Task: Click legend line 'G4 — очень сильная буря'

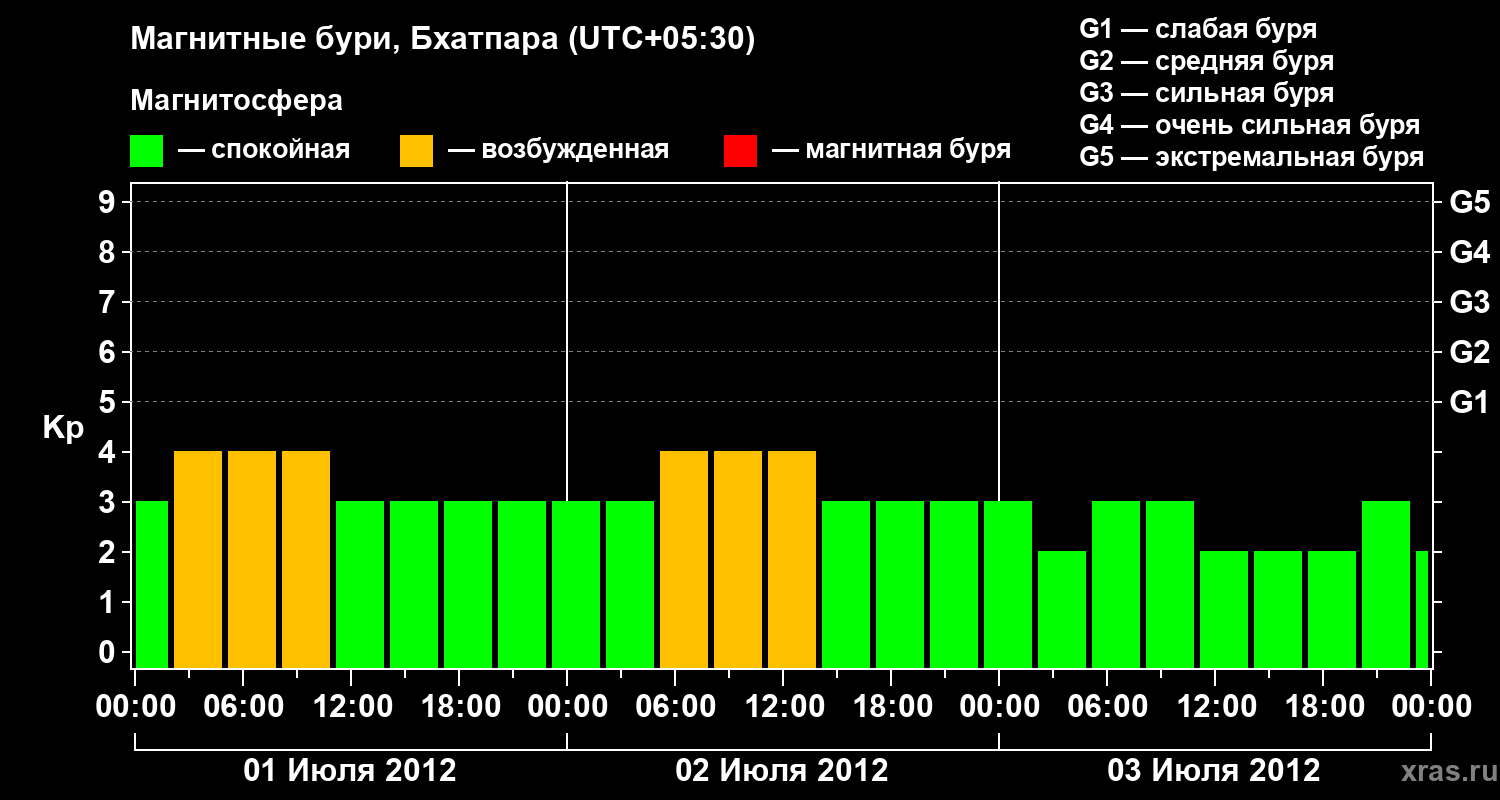Action: pyautogui.click(x=1250, y=126)
